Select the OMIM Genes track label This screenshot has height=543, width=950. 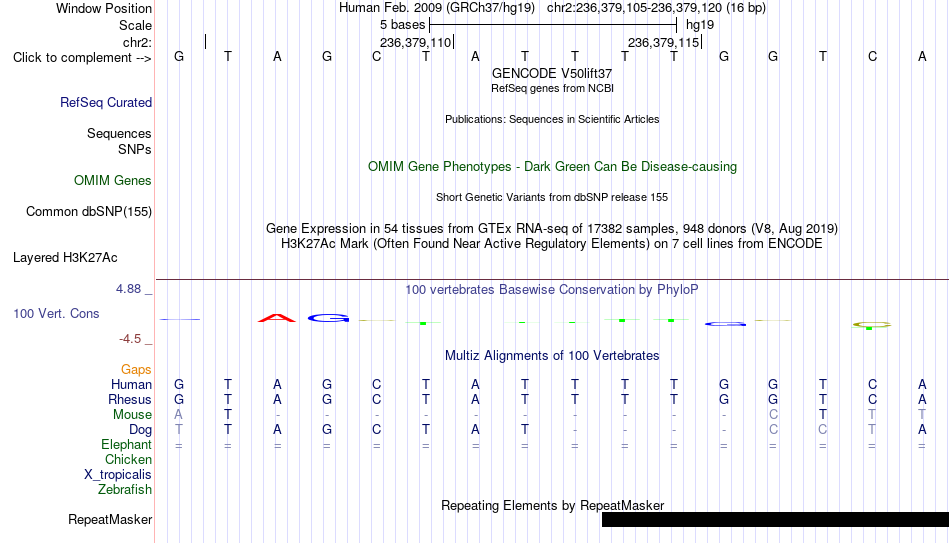[113, 181]
